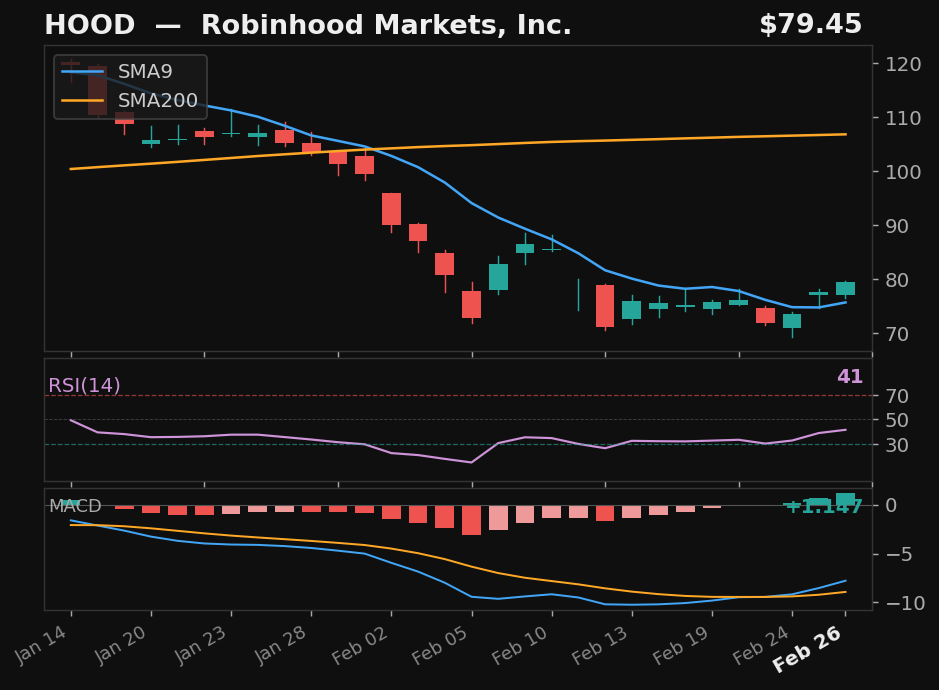Click the orange SMA200 legend line swatch

pyautogui.click(x=83, y=101)
